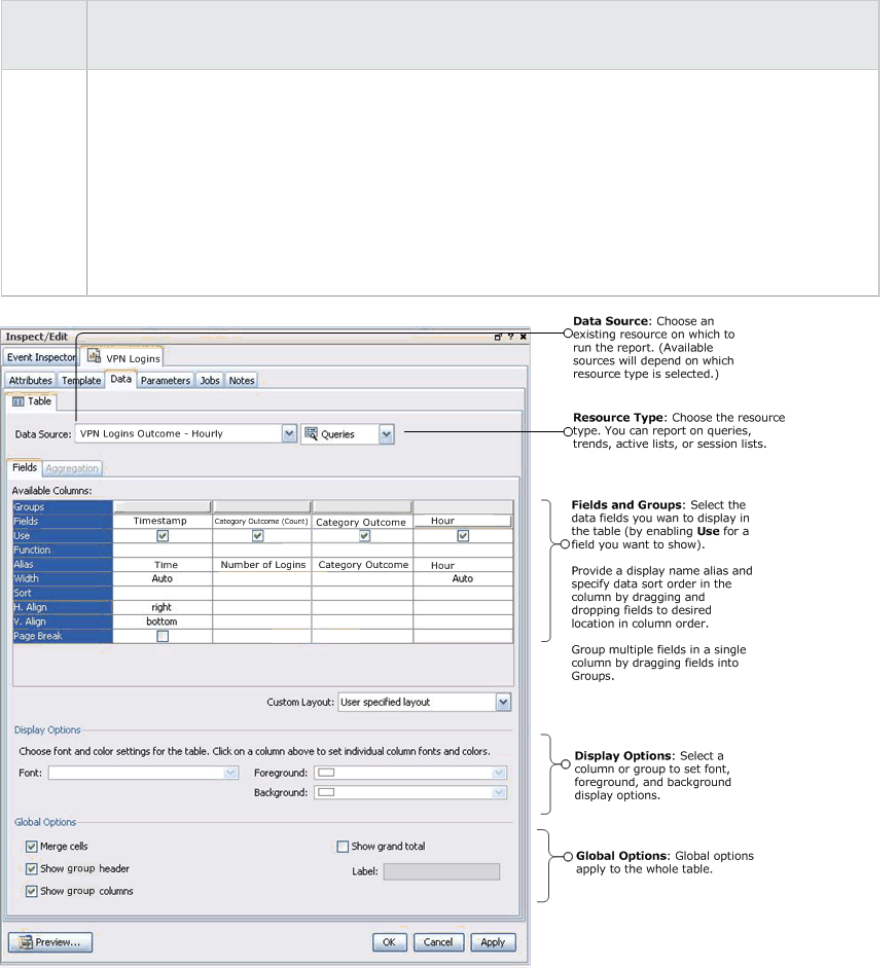Click the Groups cell above Timestamp

click(x=162, y=507)
